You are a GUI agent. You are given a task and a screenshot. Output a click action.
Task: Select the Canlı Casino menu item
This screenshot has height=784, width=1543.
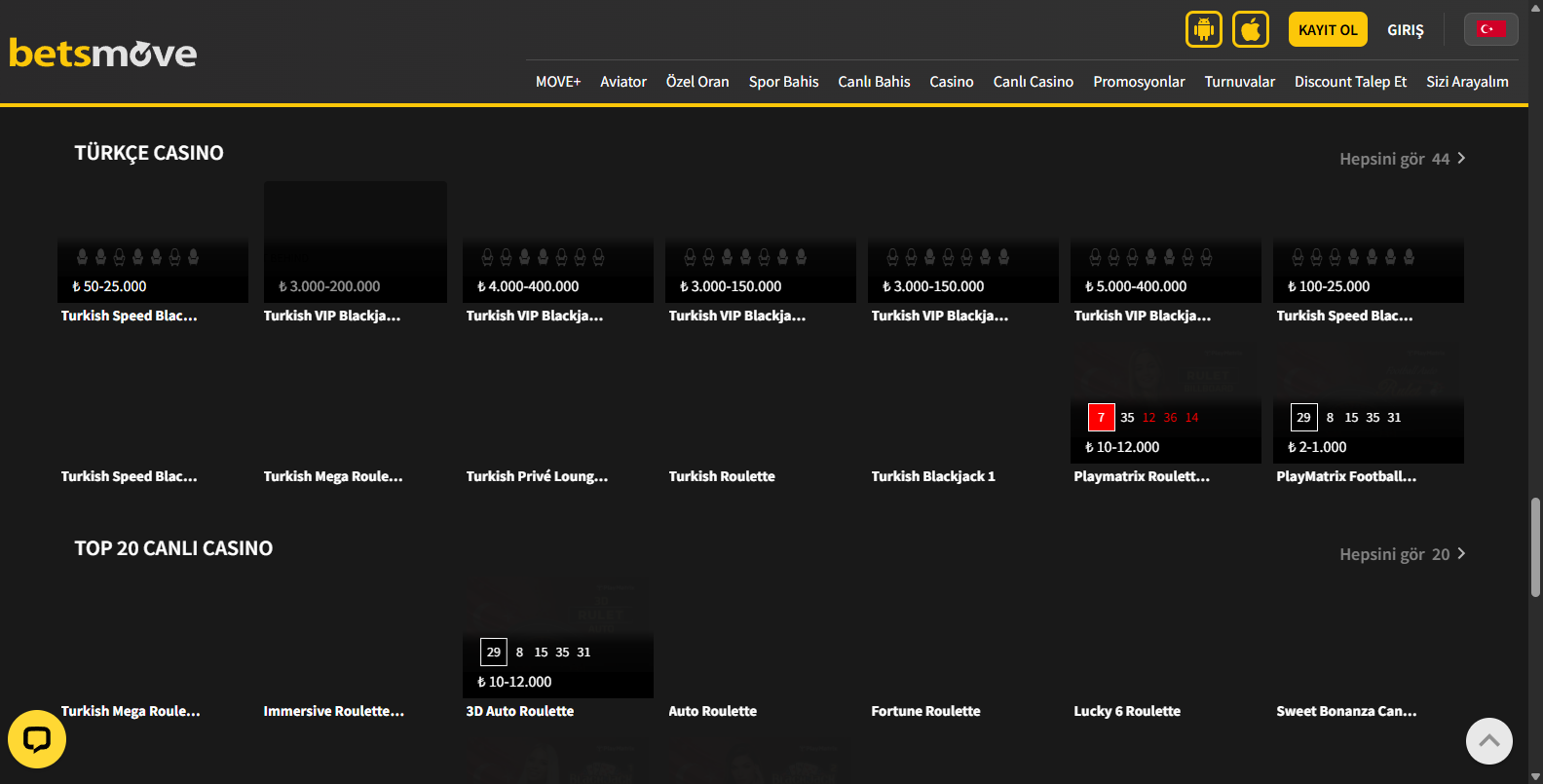1034,82
